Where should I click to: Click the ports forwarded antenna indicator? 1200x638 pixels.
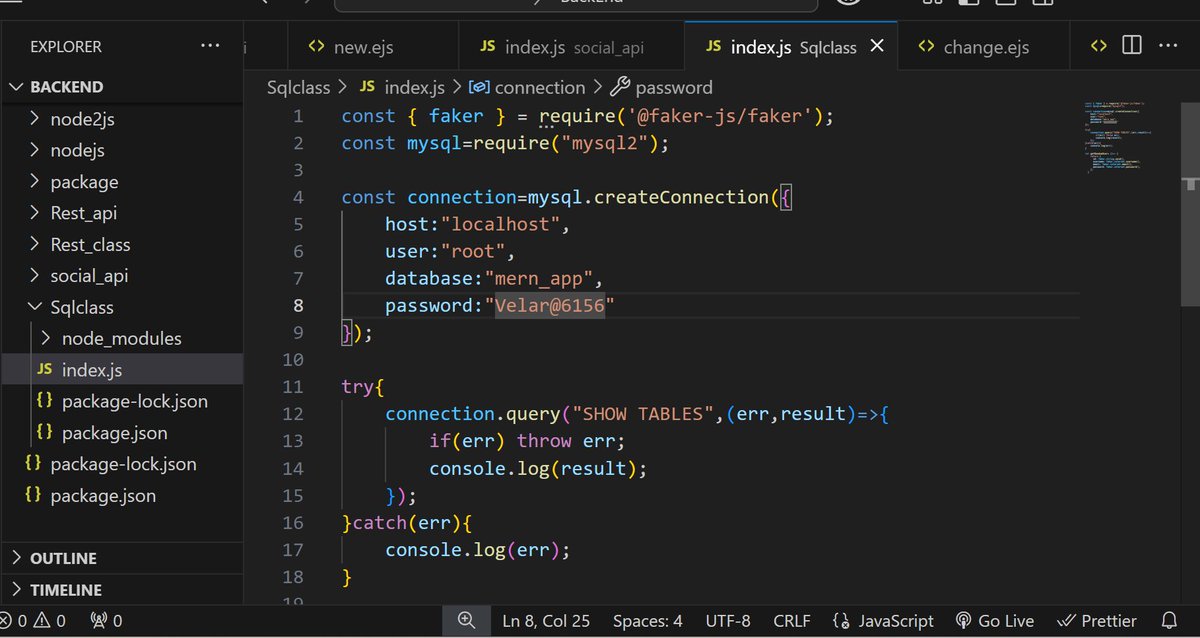106,621
